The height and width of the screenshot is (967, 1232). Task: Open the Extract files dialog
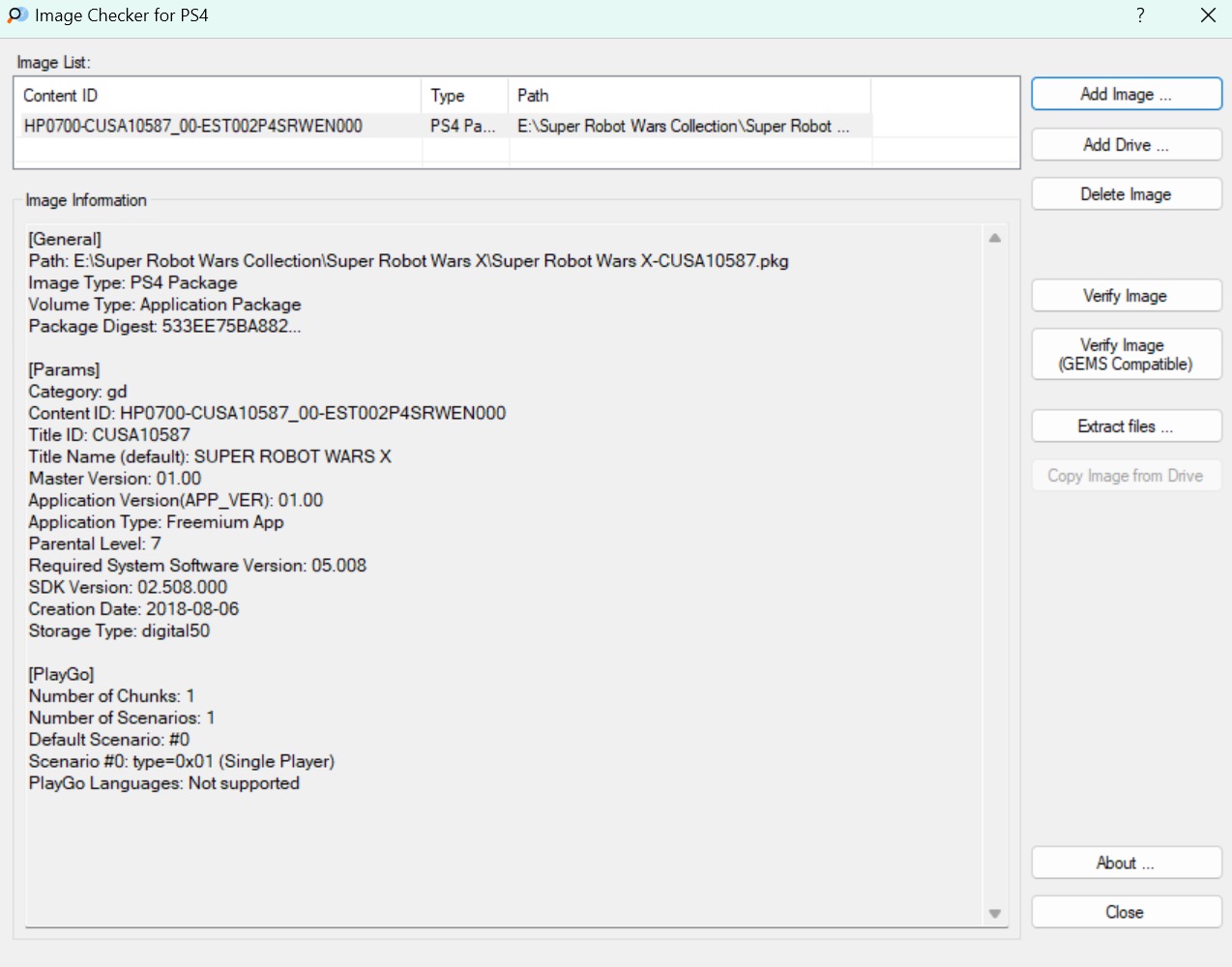(x=1126, y=426)
